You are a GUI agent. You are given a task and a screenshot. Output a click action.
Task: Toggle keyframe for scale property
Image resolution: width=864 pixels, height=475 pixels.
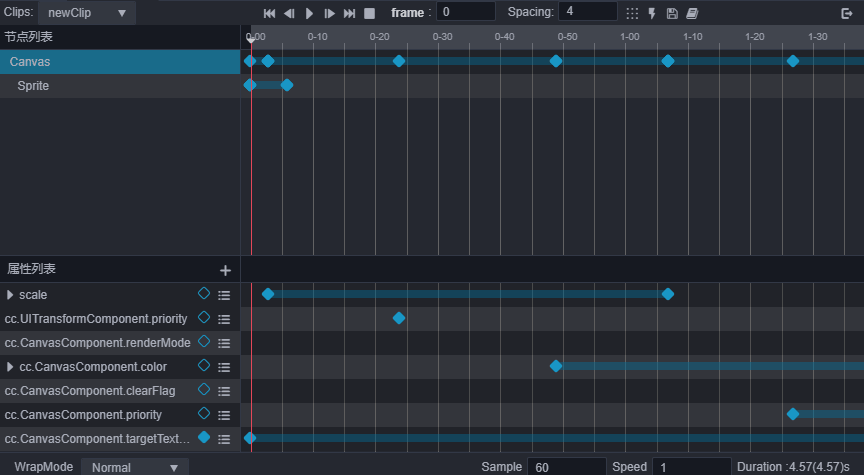pos(204,294)
